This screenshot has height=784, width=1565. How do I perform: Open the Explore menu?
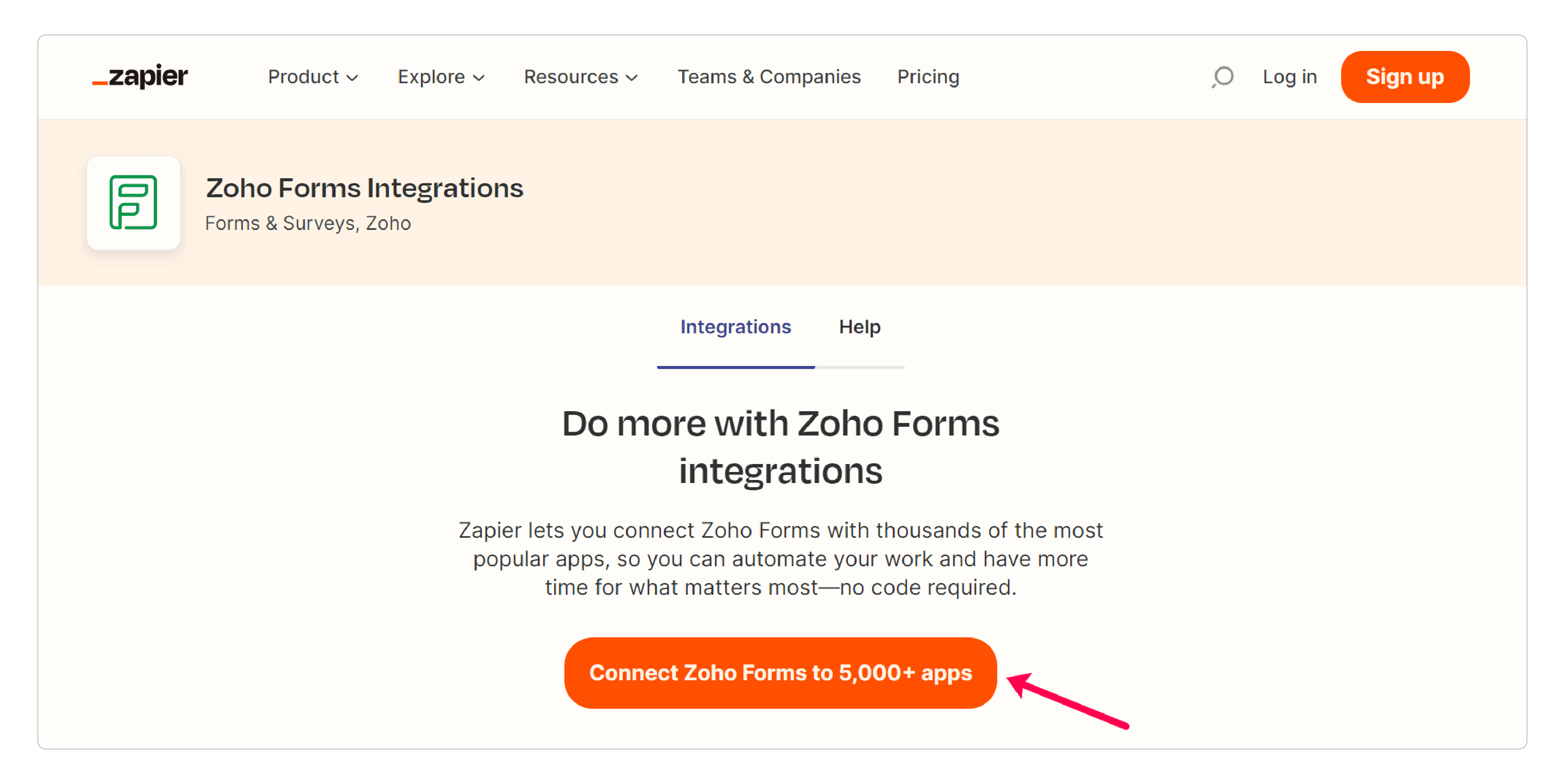pyautogui.click(x=441, y=77)
